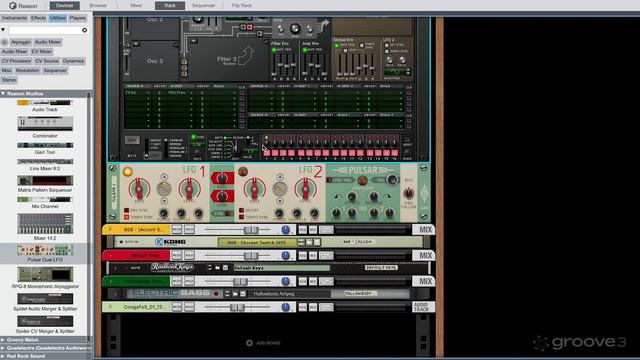Image resolution: width=640 pixels, height=360 pixels.
Task: Save the Kong patch with the disk icon
Action: point(317,242)
